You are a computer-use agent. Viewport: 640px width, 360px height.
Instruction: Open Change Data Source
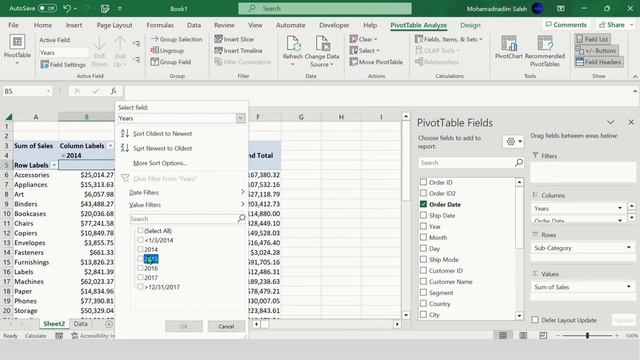point(322,51)
